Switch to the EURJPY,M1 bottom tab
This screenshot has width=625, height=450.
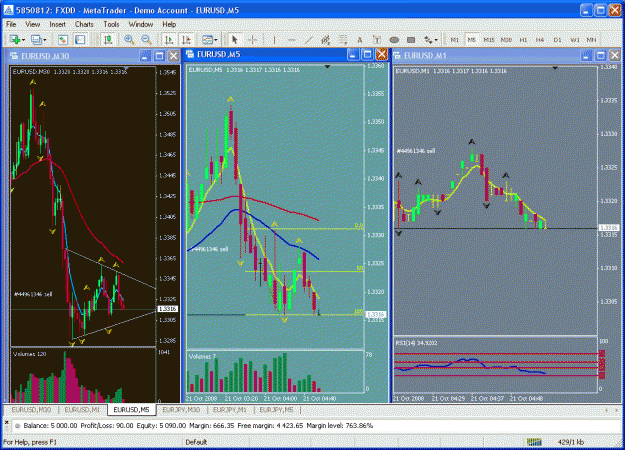tap(230, 410)
